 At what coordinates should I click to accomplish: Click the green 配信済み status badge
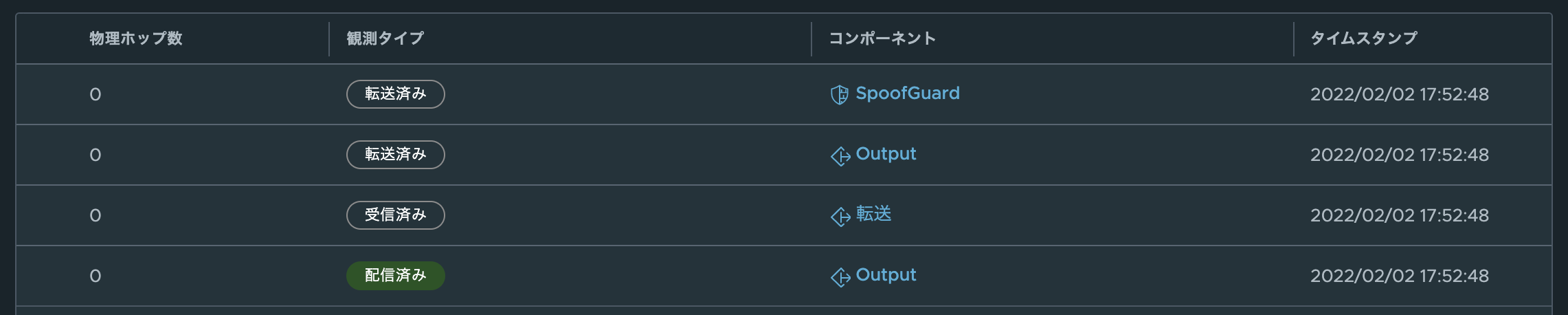click(x=395, y=276)
